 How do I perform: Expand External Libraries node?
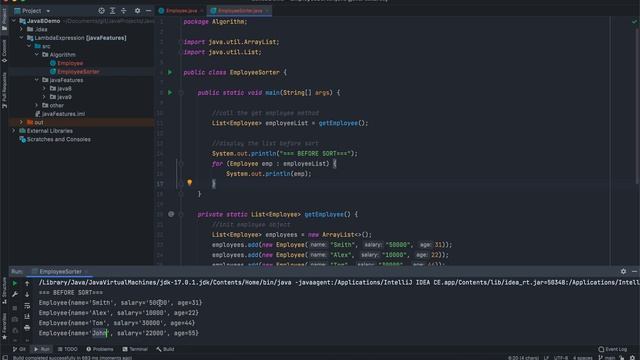14,131
